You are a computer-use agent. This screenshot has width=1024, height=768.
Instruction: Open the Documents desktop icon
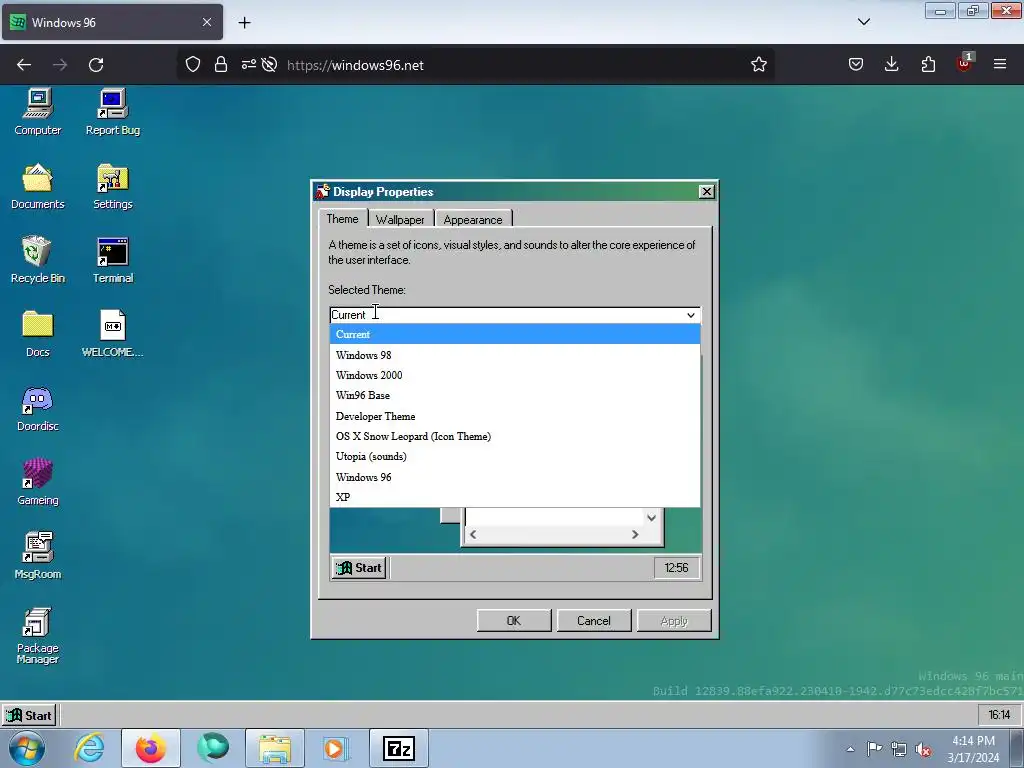pos(38,186)
